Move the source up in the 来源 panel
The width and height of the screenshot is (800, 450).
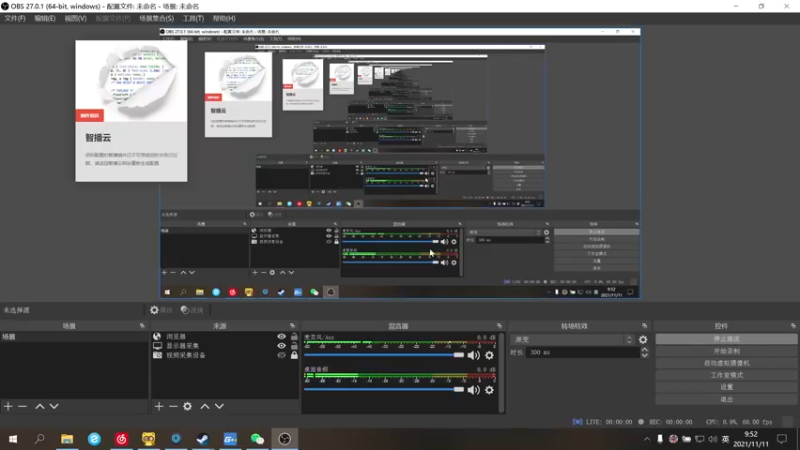[205, 406]
